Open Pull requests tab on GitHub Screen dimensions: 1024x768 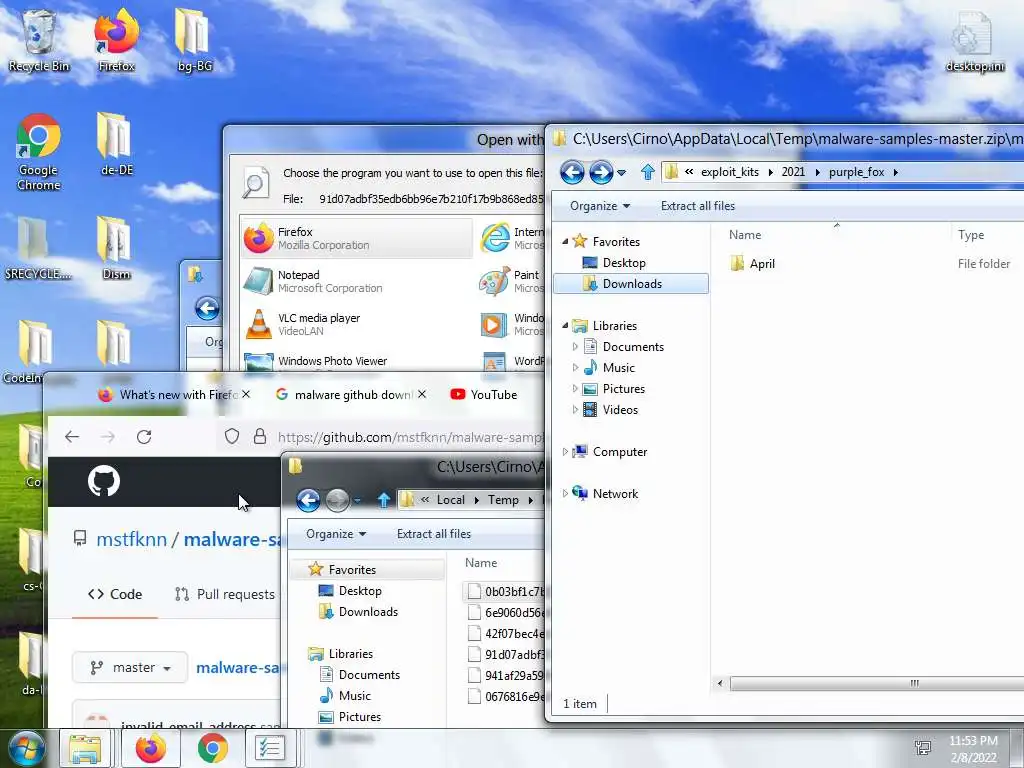(225, 594)
